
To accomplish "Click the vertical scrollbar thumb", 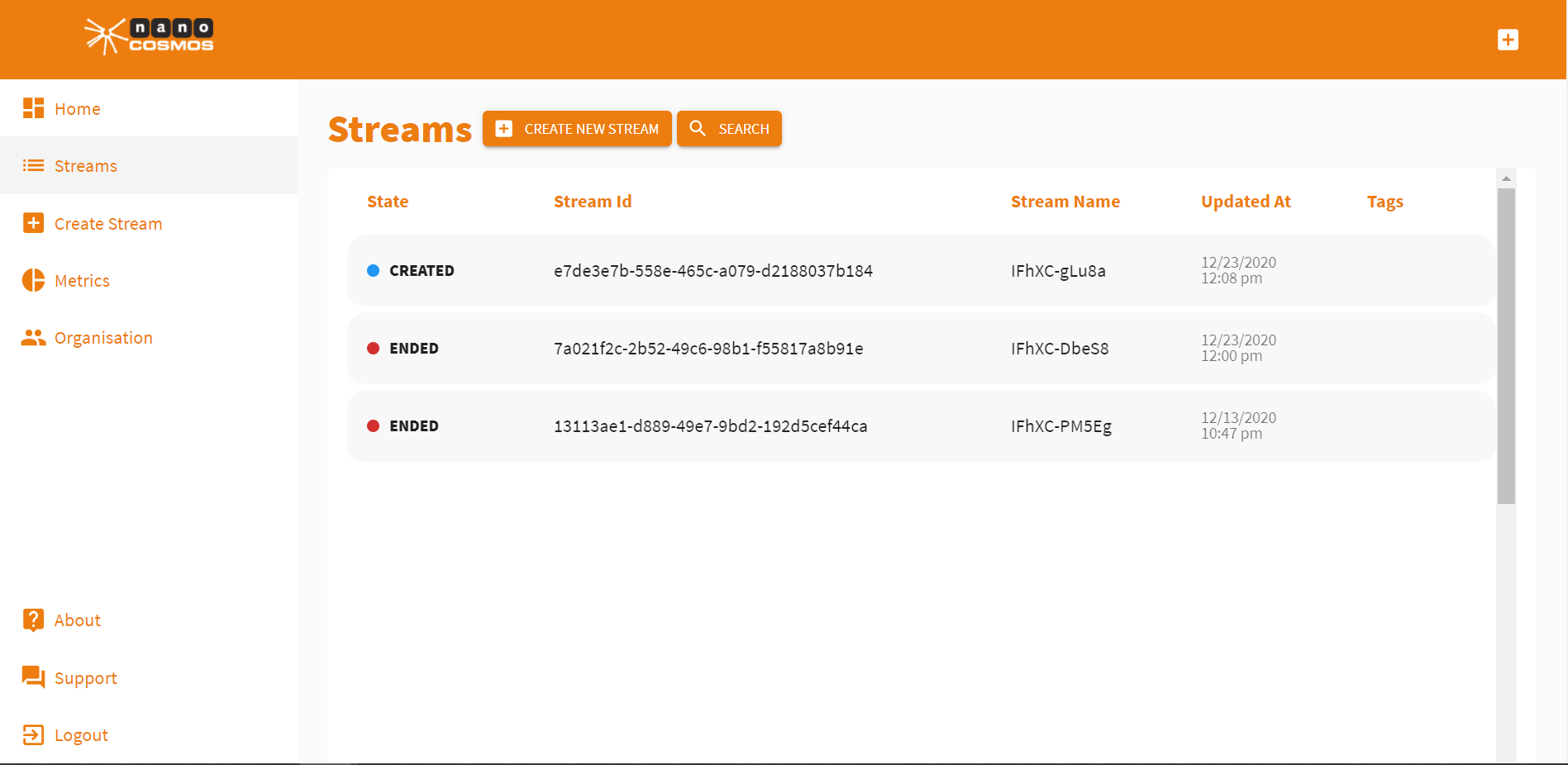I will (1506, 345).
